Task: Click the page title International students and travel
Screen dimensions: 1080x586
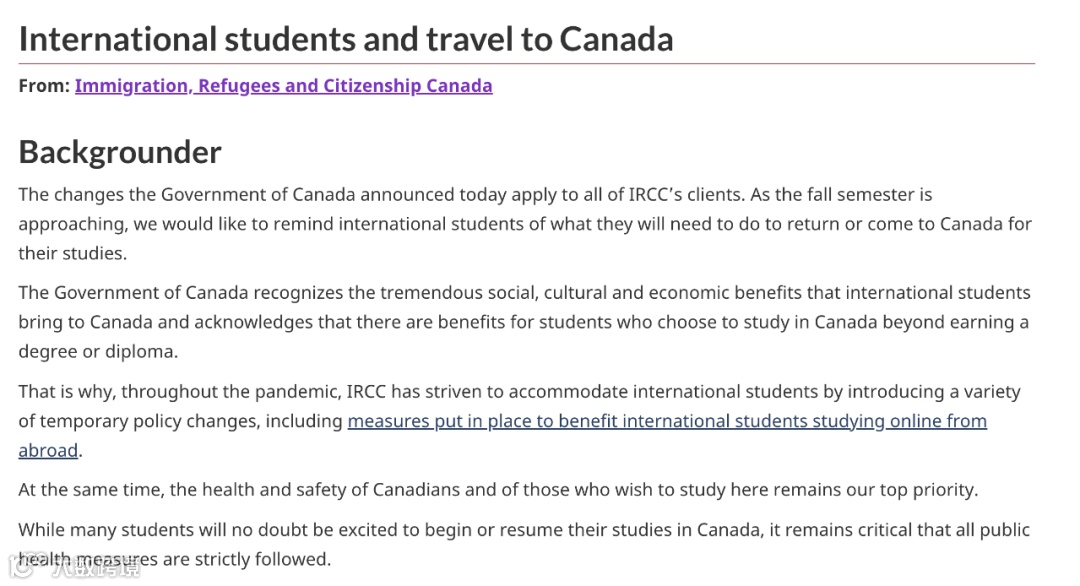Action: 345,39
